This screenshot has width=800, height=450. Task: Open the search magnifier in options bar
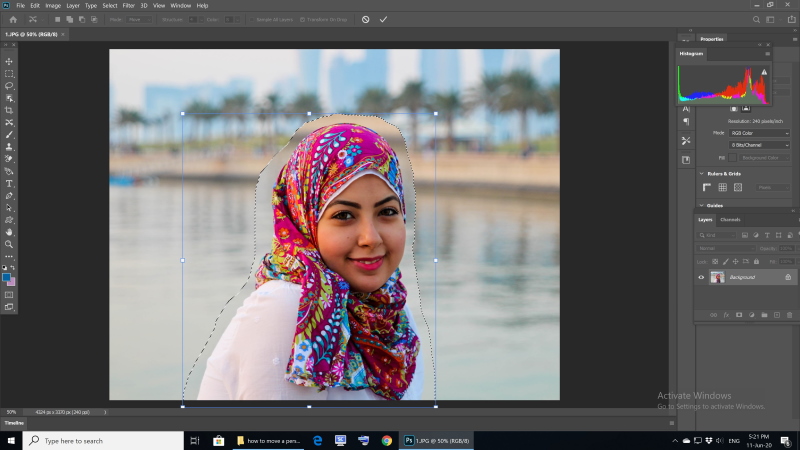pos(756,19)
